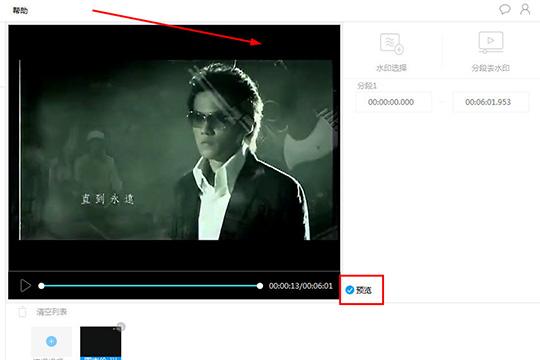The width and height of the screenshot is (540, 360).
Task: Click the right handle of the playback slider
Action: 260,286
